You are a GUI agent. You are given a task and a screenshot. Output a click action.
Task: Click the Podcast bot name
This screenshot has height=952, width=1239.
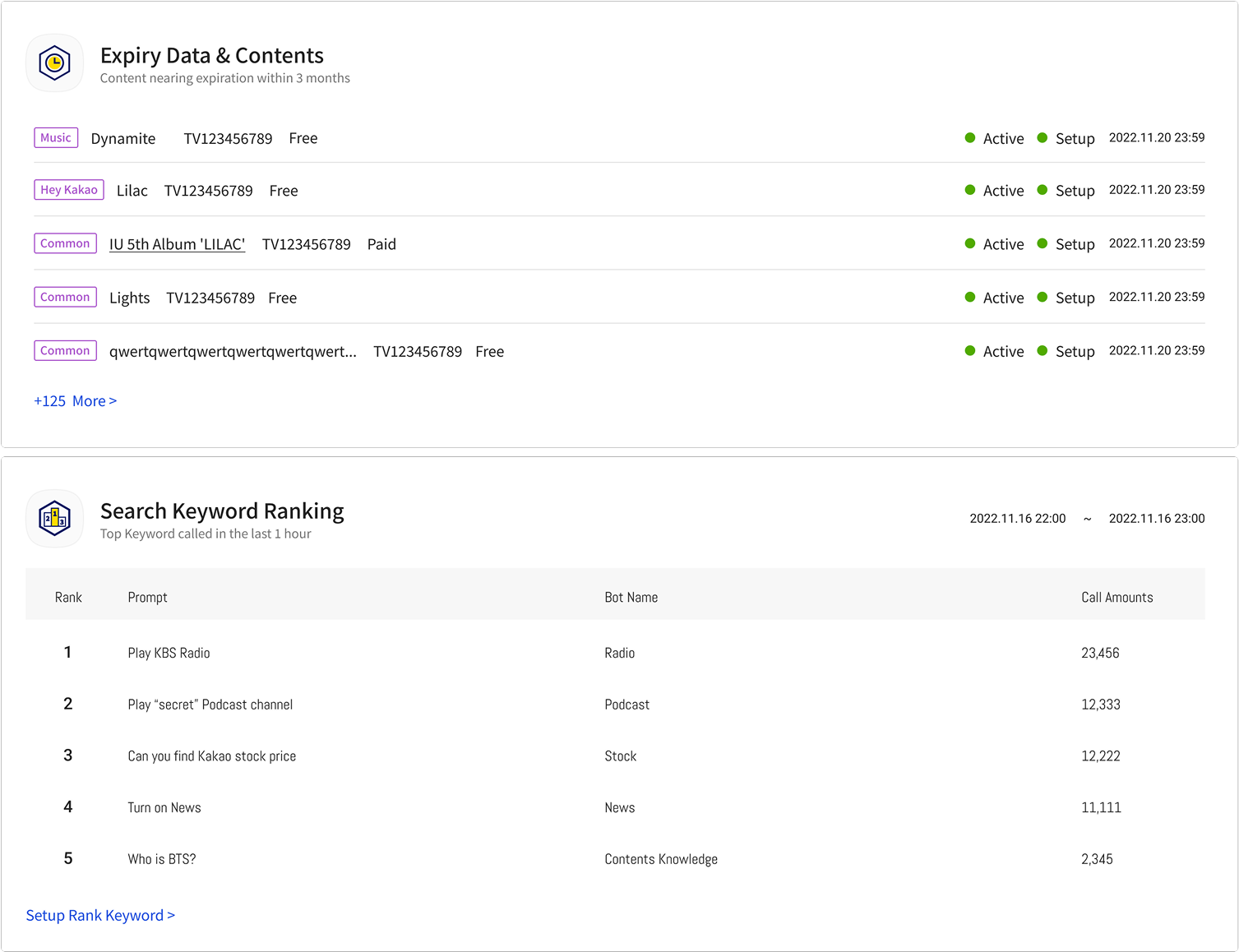627,705
